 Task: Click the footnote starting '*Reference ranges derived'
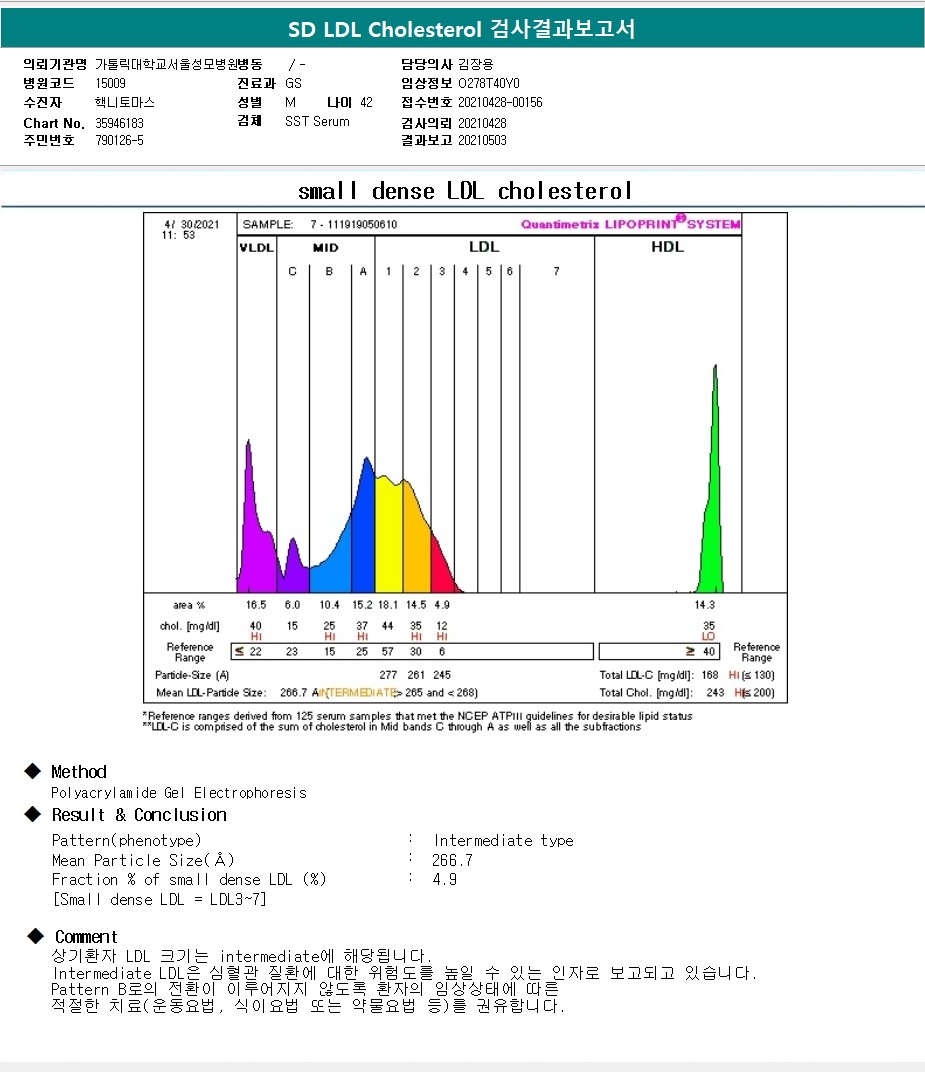(x=418, y=716)
